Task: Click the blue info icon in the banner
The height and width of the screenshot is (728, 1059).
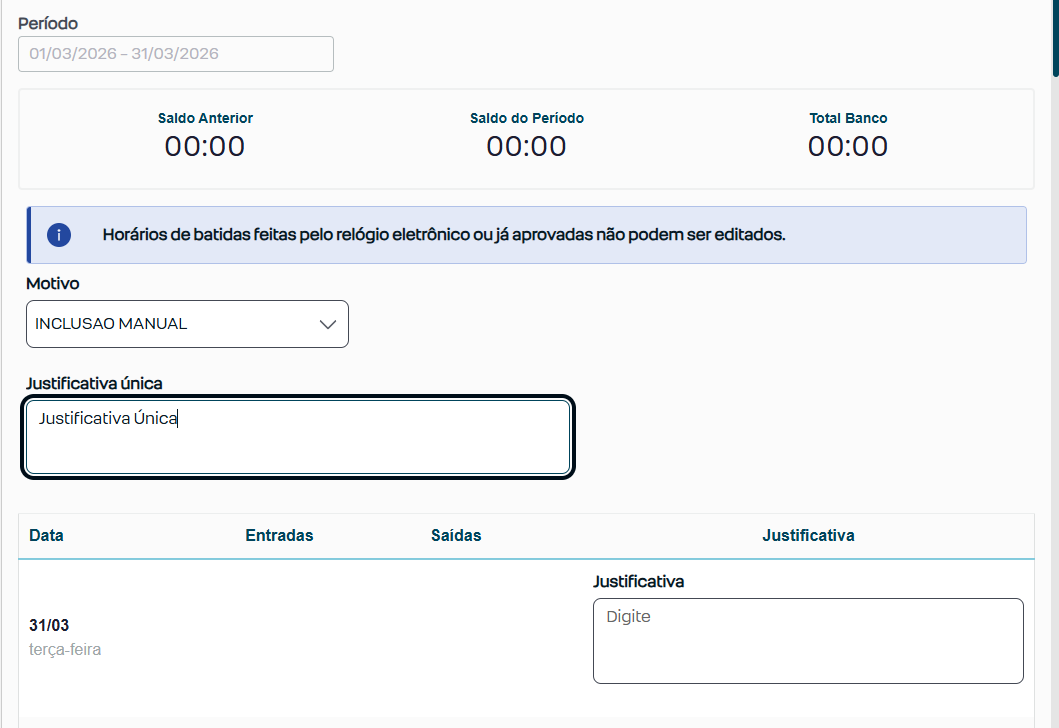Action: click(59, 235)
